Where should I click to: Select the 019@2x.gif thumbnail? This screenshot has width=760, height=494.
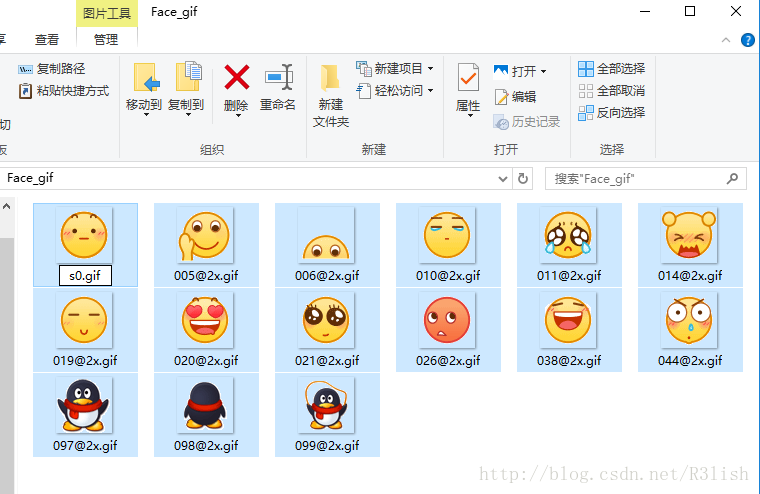tap(84, 320)
